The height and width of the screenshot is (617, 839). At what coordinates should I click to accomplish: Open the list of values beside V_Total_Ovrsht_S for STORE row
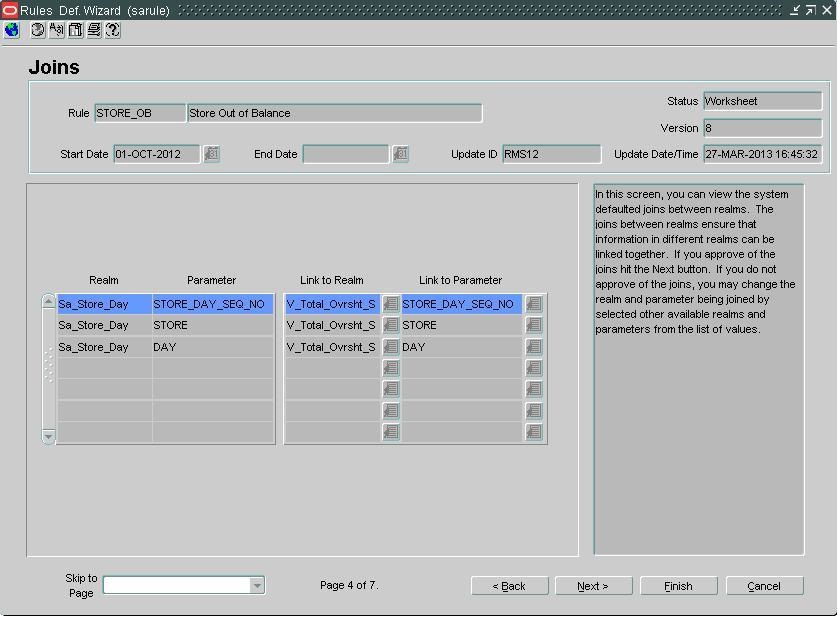(391, 325)
